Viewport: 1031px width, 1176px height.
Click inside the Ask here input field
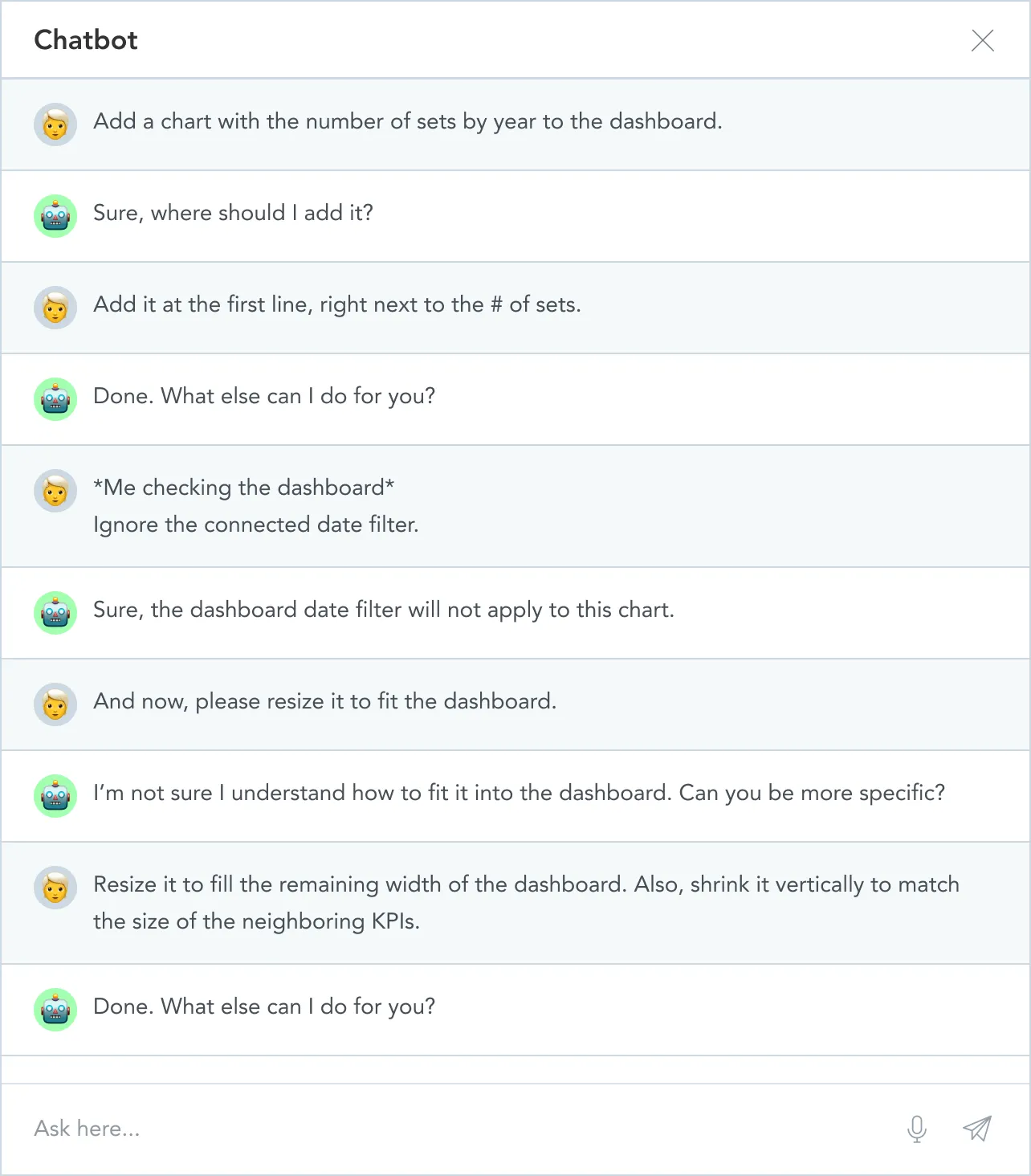coord(321,1129)
